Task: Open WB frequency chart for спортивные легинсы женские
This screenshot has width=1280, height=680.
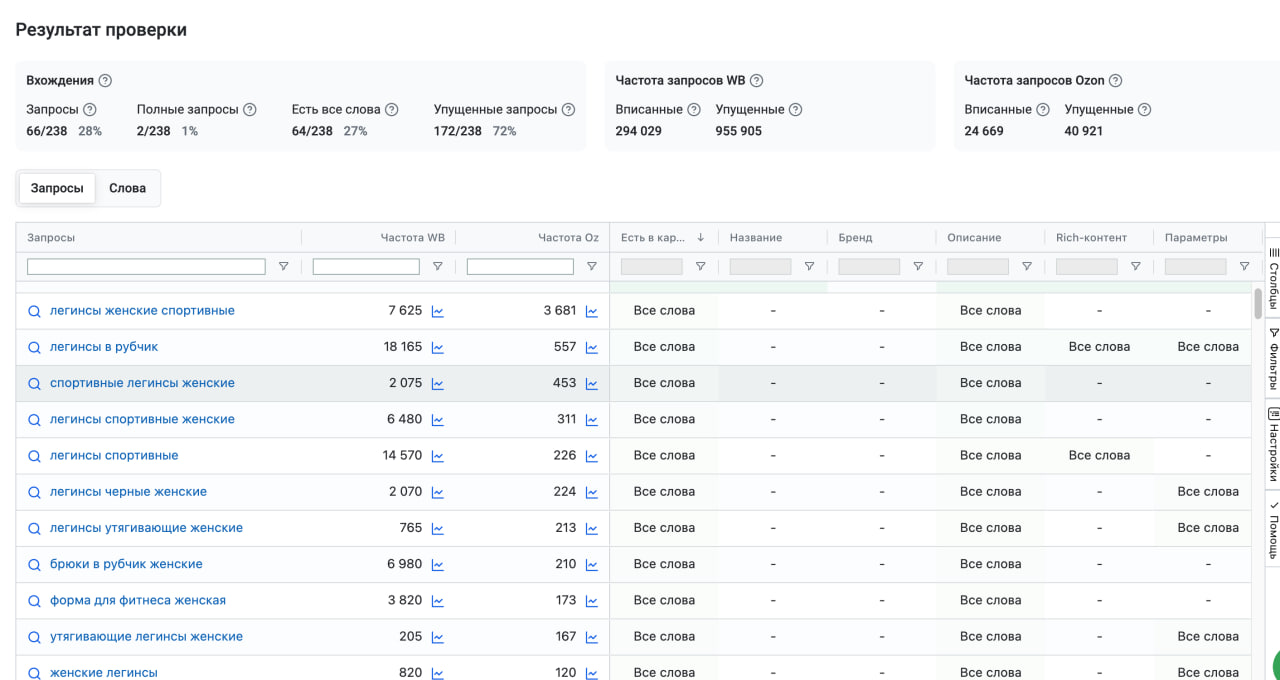Action: tap(437, 383)
